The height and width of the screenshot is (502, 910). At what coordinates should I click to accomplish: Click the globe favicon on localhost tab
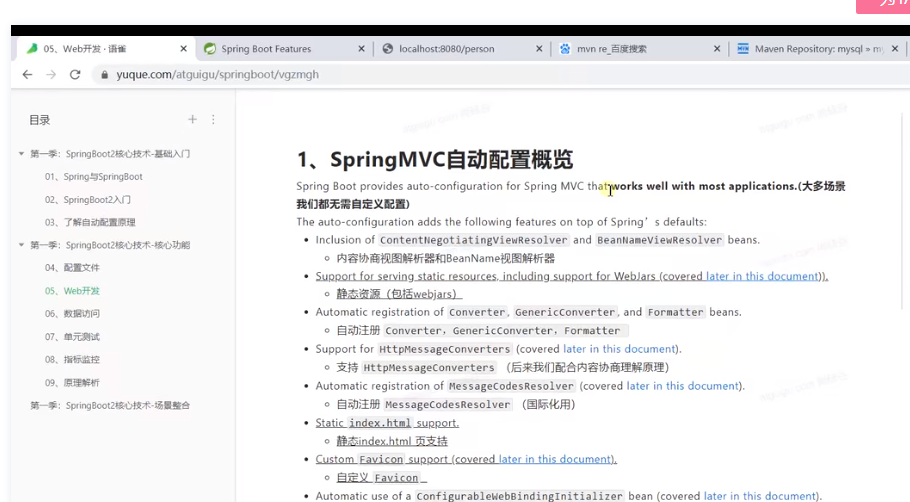[388, 49]
